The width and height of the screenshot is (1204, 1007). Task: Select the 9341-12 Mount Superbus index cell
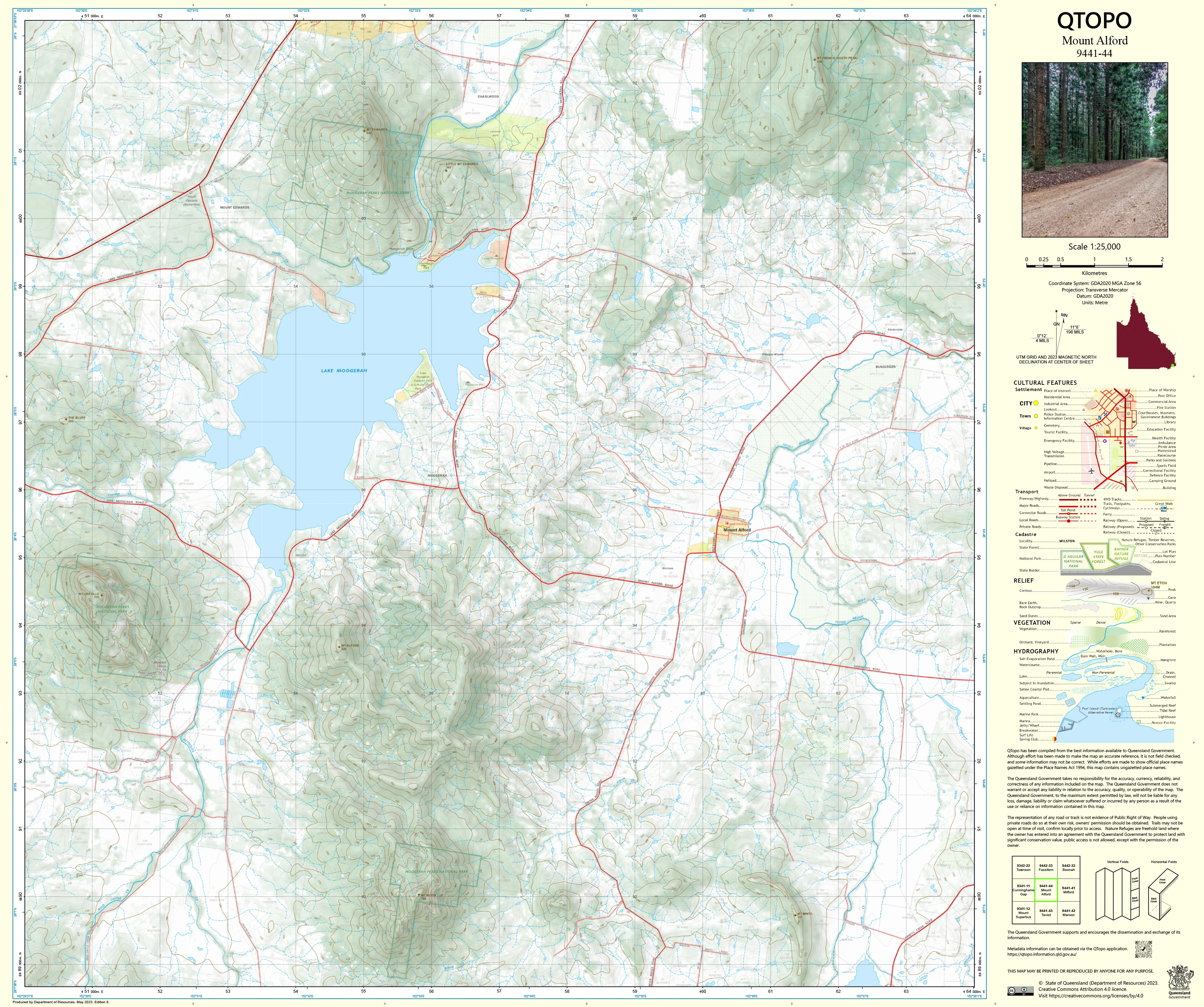click(1023, 913)
